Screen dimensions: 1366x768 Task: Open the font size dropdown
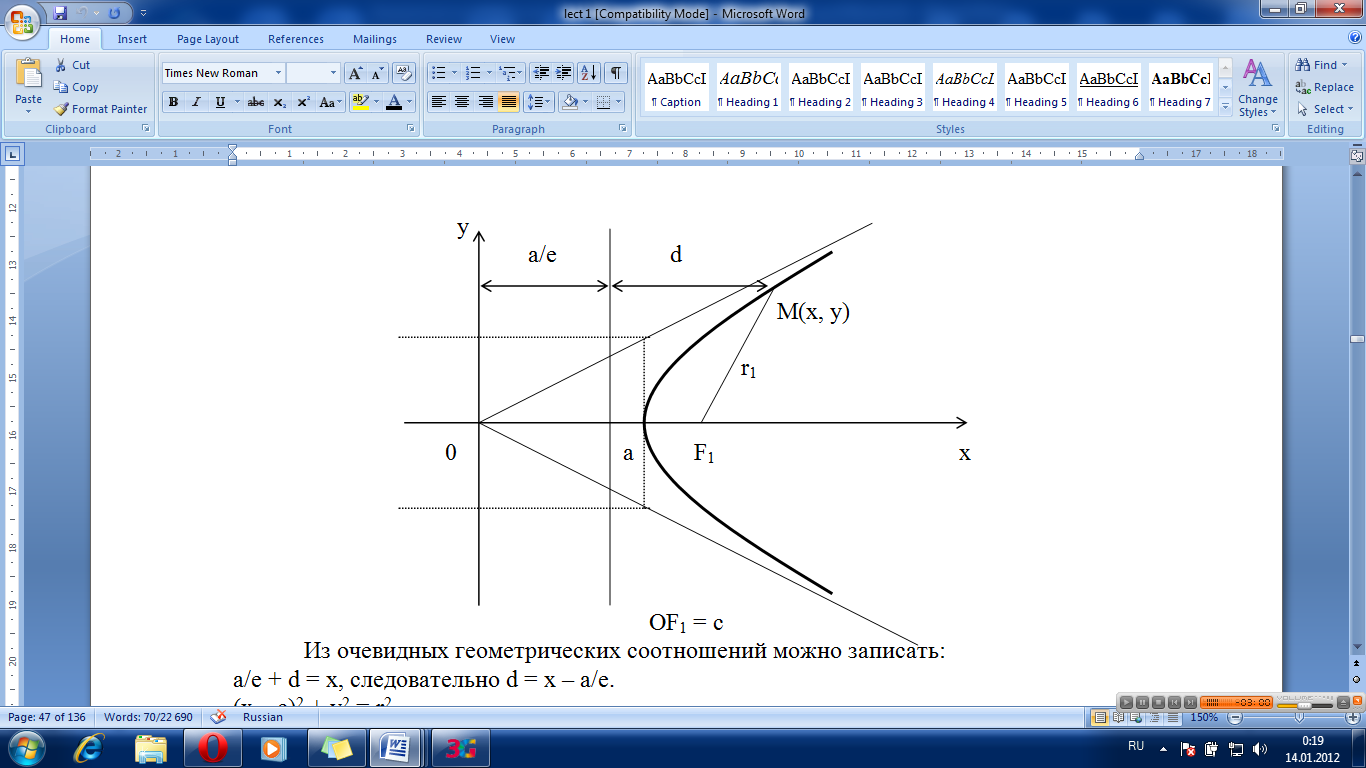click(x=334, y=73)
